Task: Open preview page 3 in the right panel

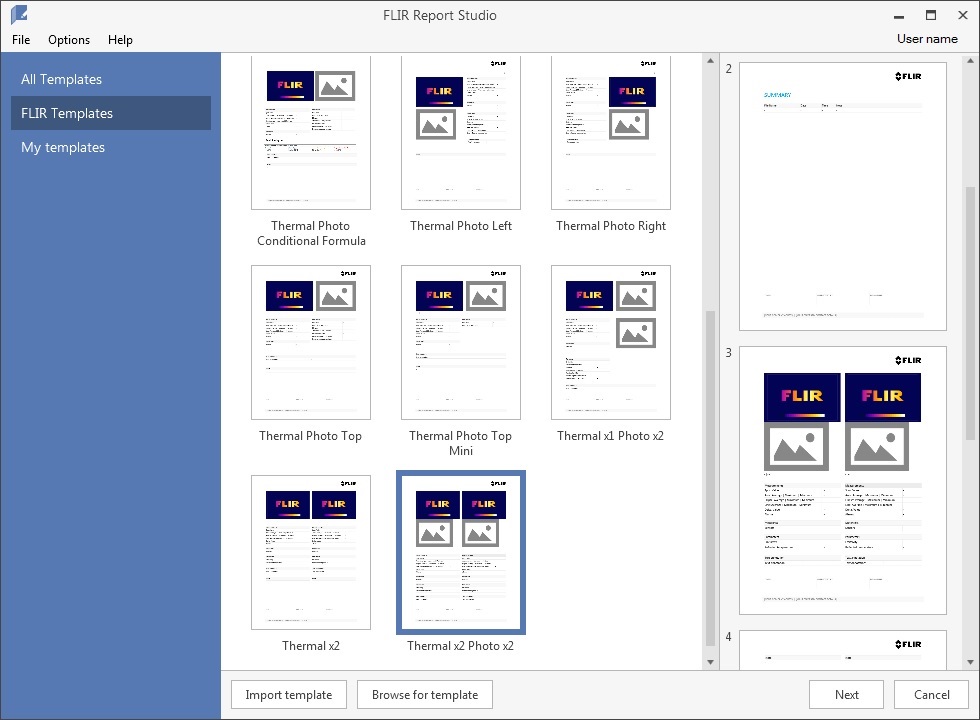Action: point(842,478)
